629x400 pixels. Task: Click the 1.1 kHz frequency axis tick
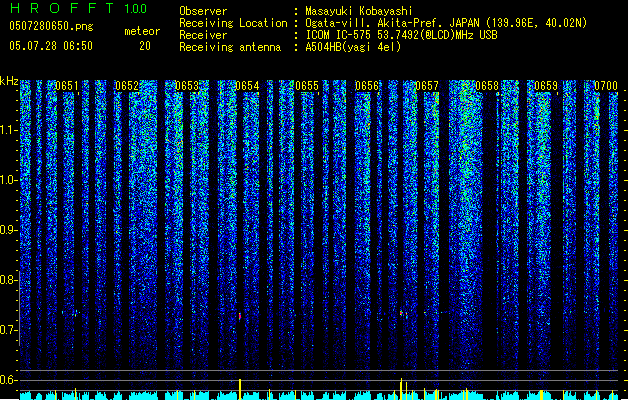click(x=9, y=130)
